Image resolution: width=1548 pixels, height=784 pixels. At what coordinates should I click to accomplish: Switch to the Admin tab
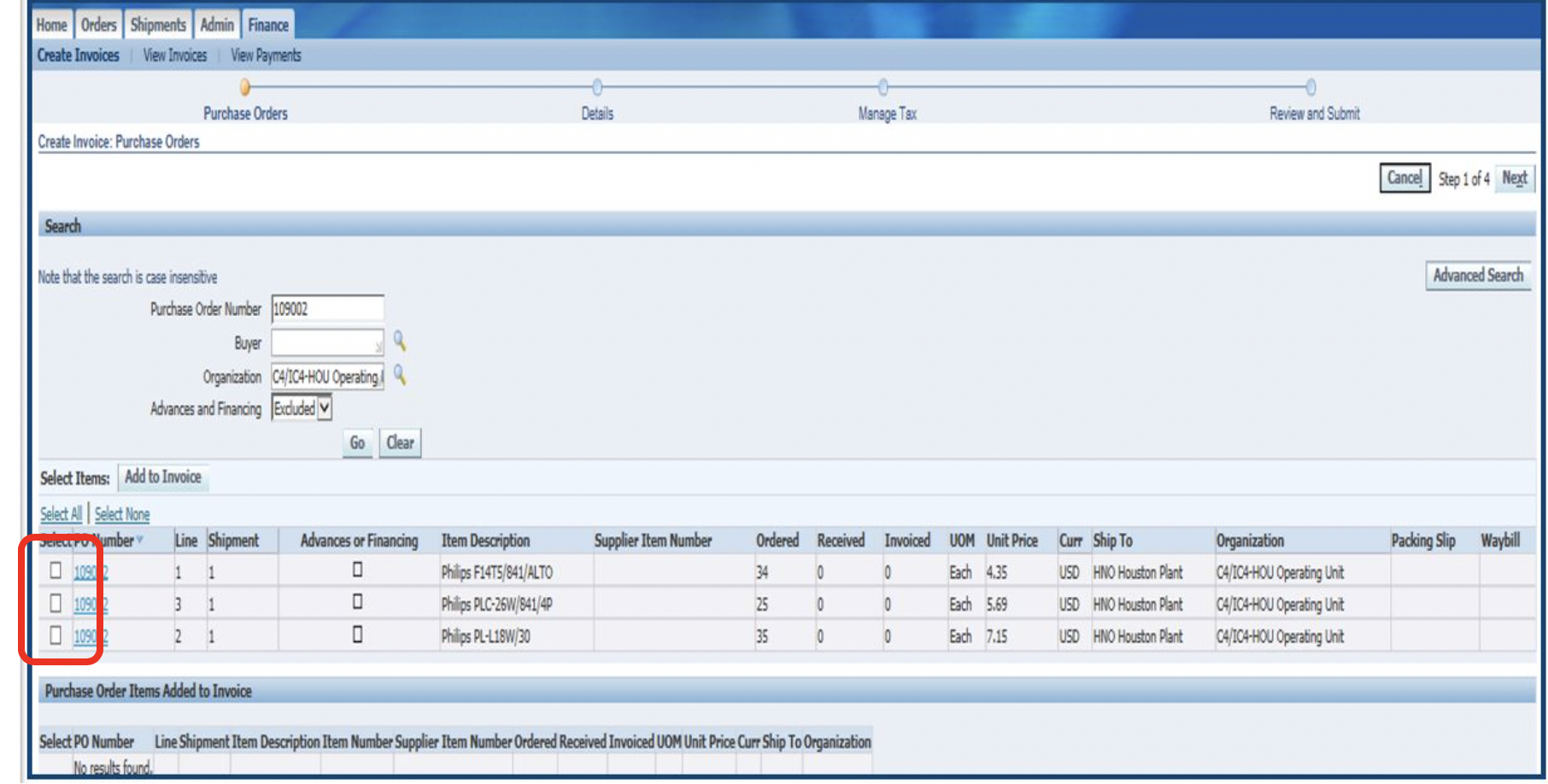point(217,25)
